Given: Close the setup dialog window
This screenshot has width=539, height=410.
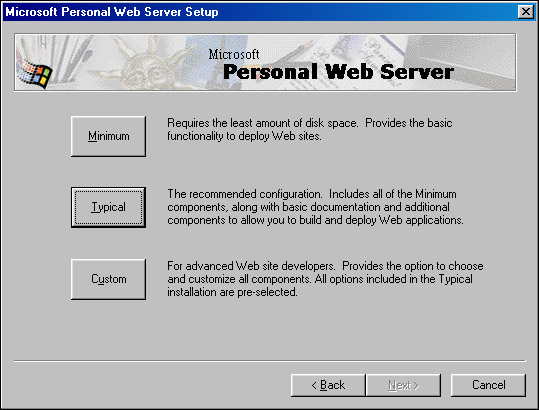Looking at the screenshot, I should pos(526,12).
